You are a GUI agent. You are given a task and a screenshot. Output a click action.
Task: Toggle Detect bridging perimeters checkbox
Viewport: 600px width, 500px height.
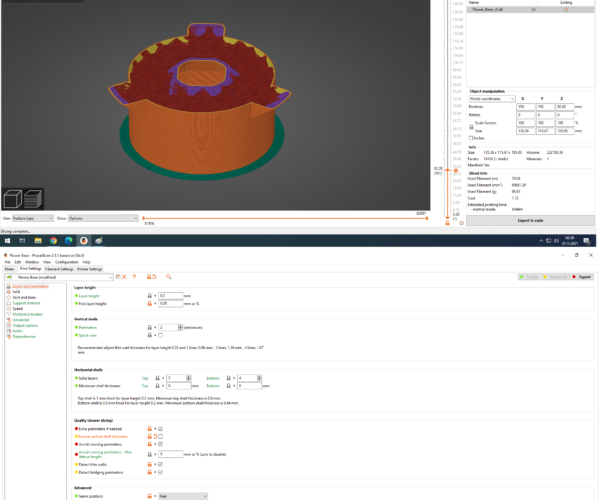(160, 472)
